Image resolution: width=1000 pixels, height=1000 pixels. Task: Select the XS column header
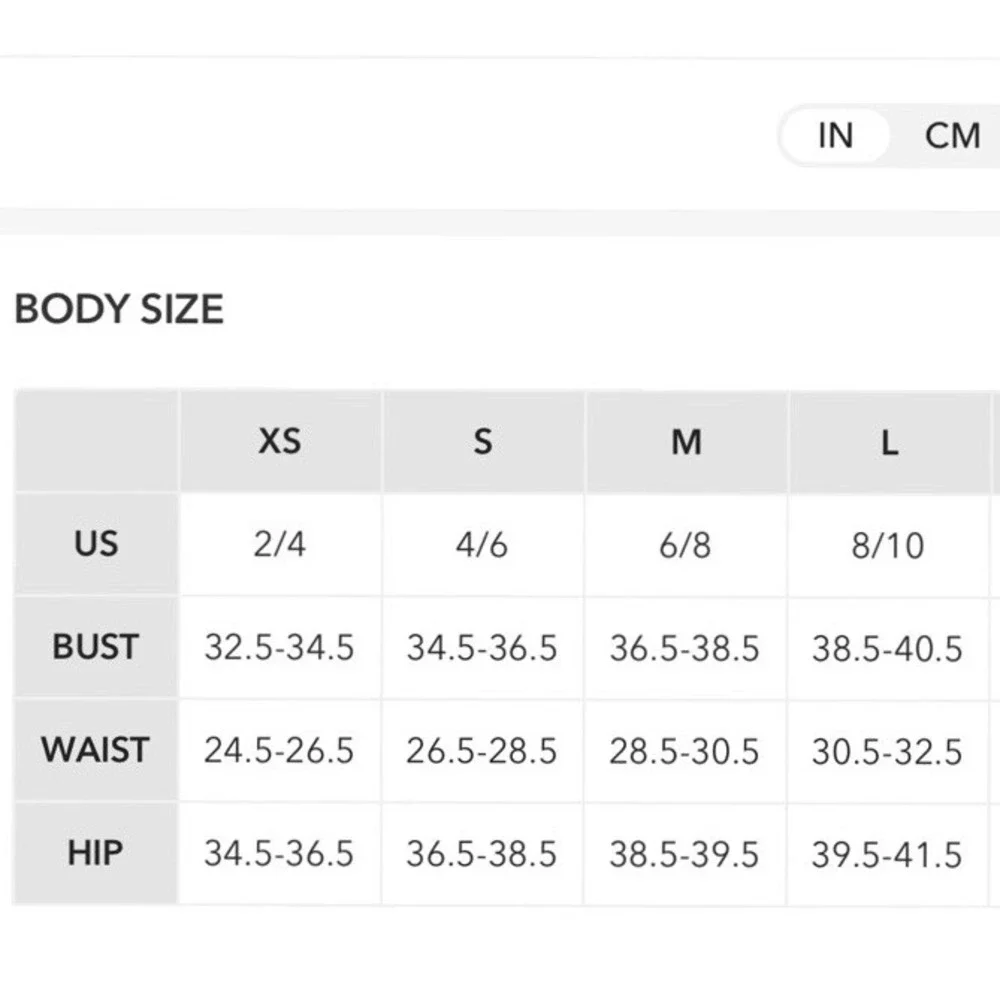click(x=280, y=441)
